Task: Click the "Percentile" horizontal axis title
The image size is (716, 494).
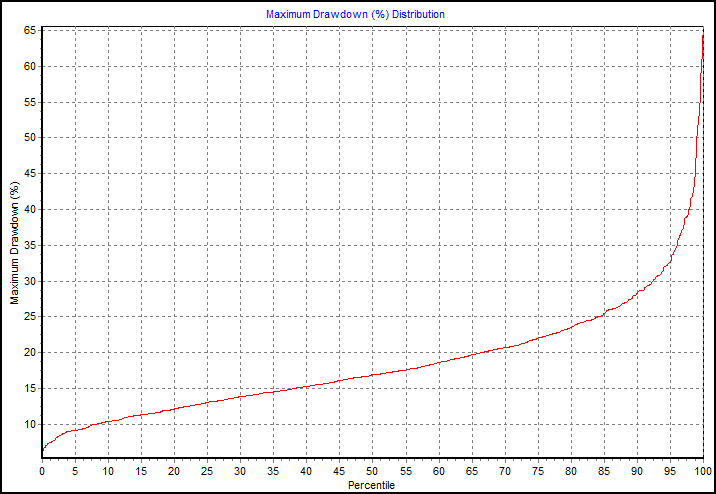Action: (x=371, y=485)
